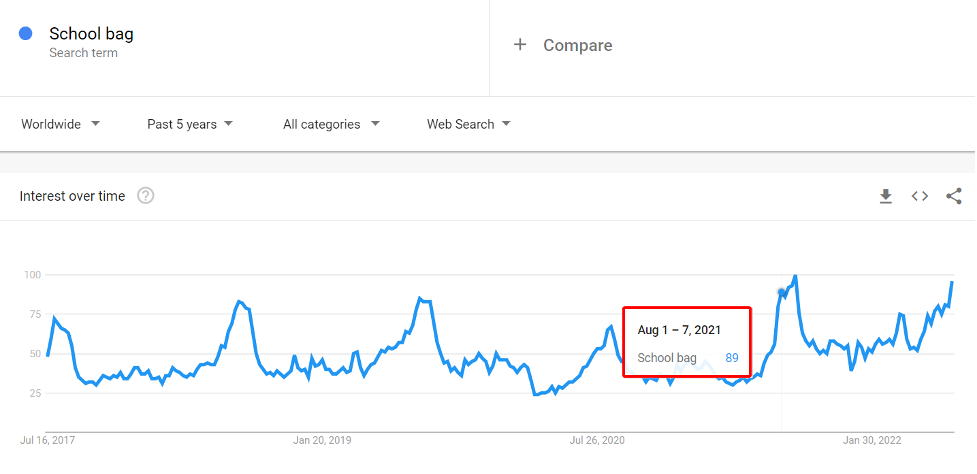Edit the School bag search term
977x474 pixels.
91,34
